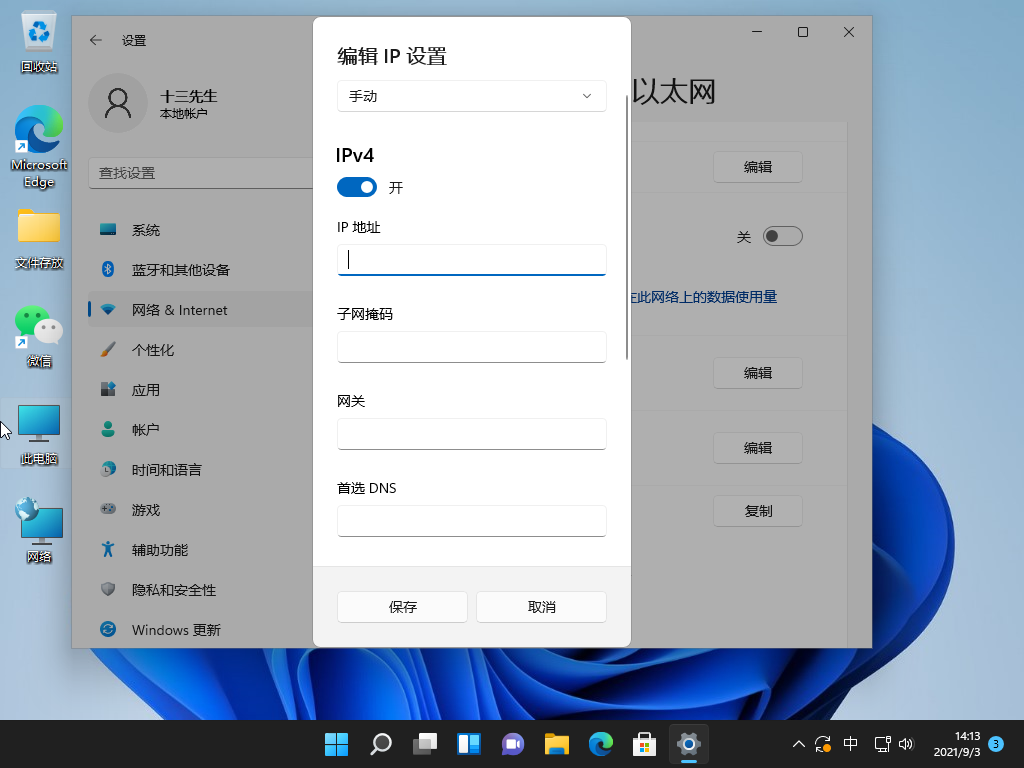Select 网络 & Internet in the sidebar

click(x=178, y=309)
